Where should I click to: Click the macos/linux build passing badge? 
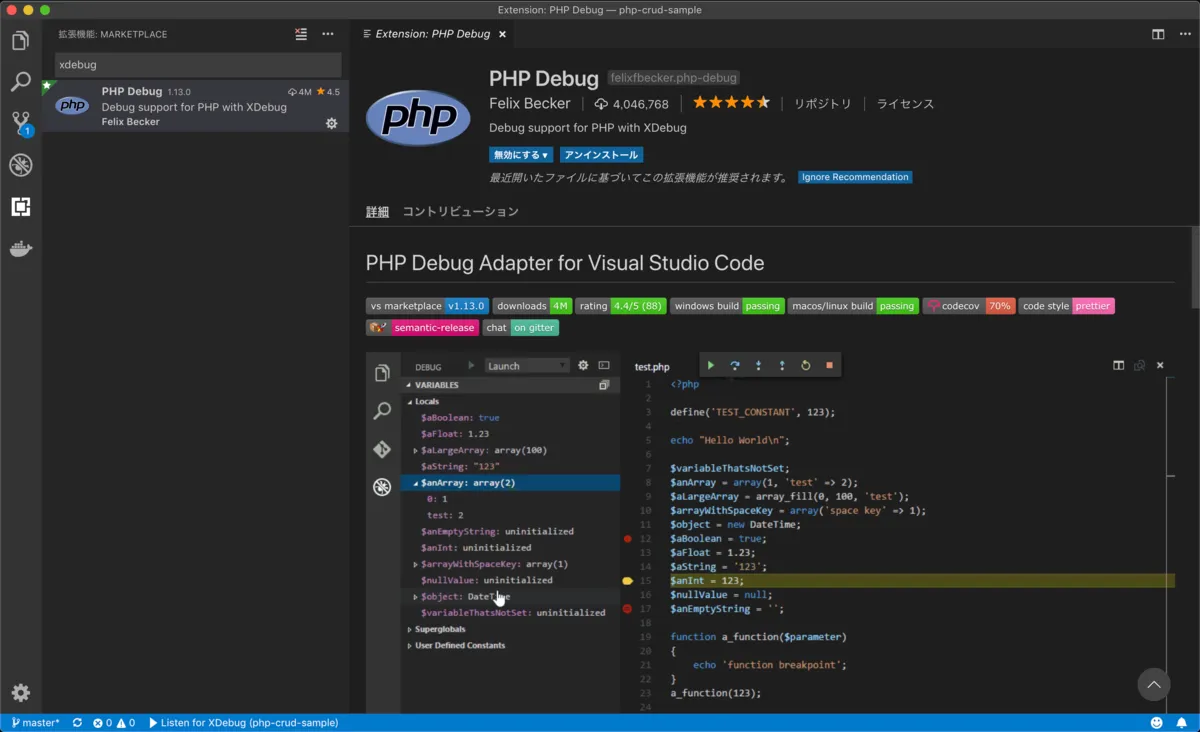click(x=853, y=306)
